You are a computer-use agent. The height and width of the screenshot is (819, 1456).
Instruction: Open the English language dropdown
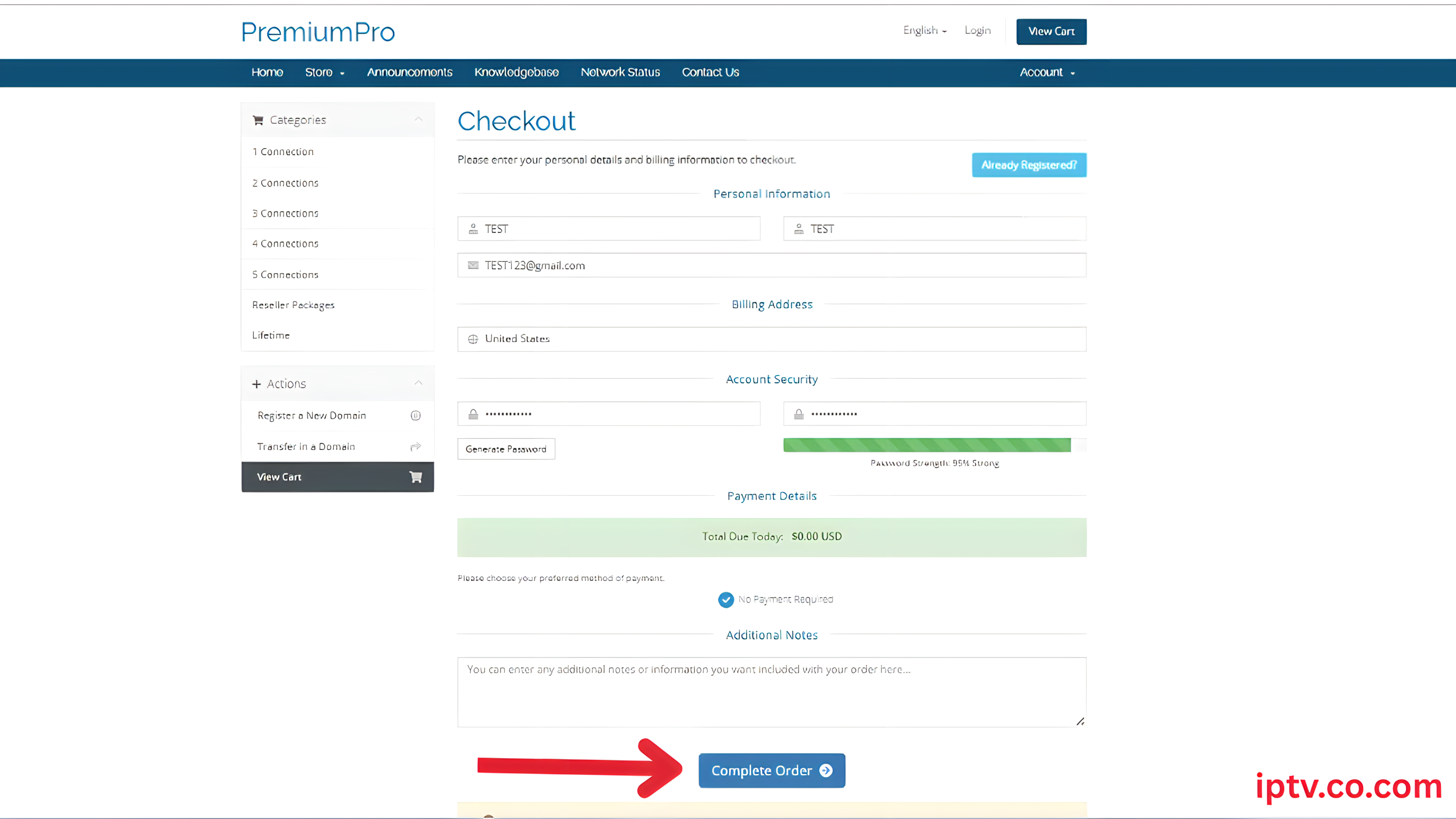pos(925,30)
